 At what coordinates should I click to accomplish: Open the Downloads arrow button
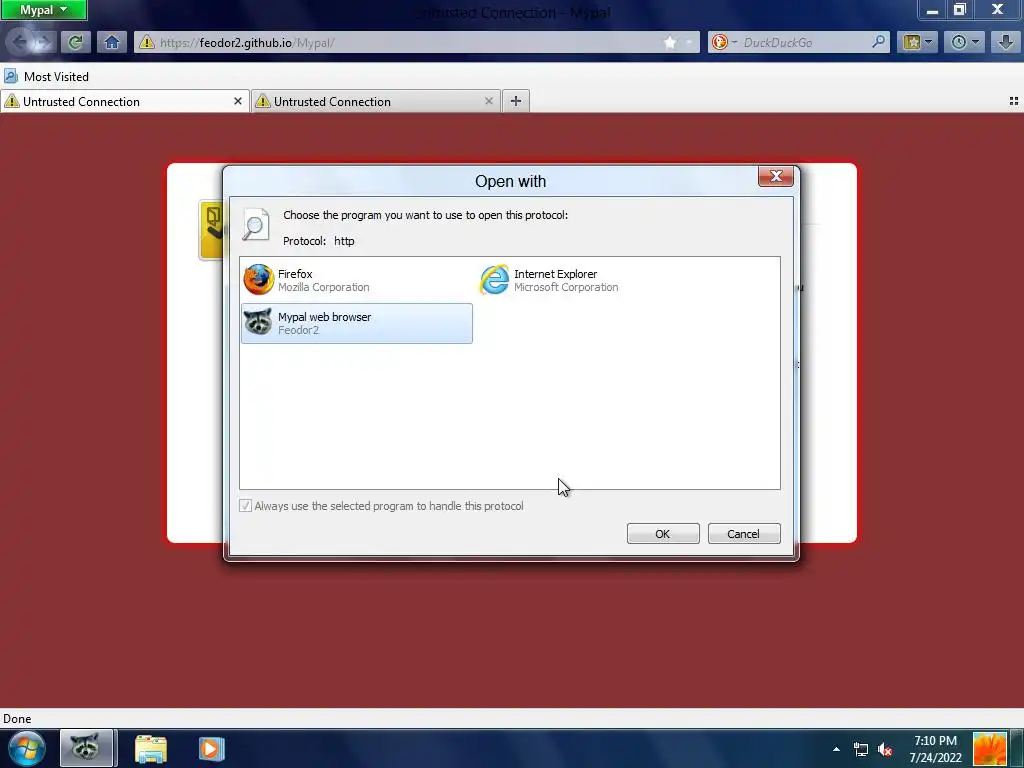point(1006,42)
